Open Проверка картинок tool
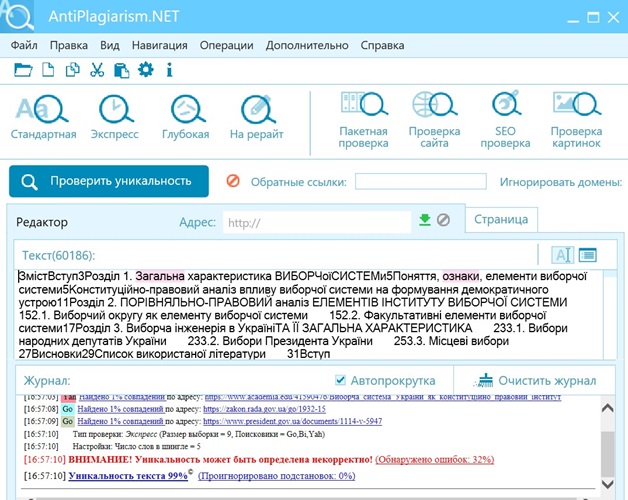The height and width of the screenshot is (500, 628). click(x=576, y=120)
